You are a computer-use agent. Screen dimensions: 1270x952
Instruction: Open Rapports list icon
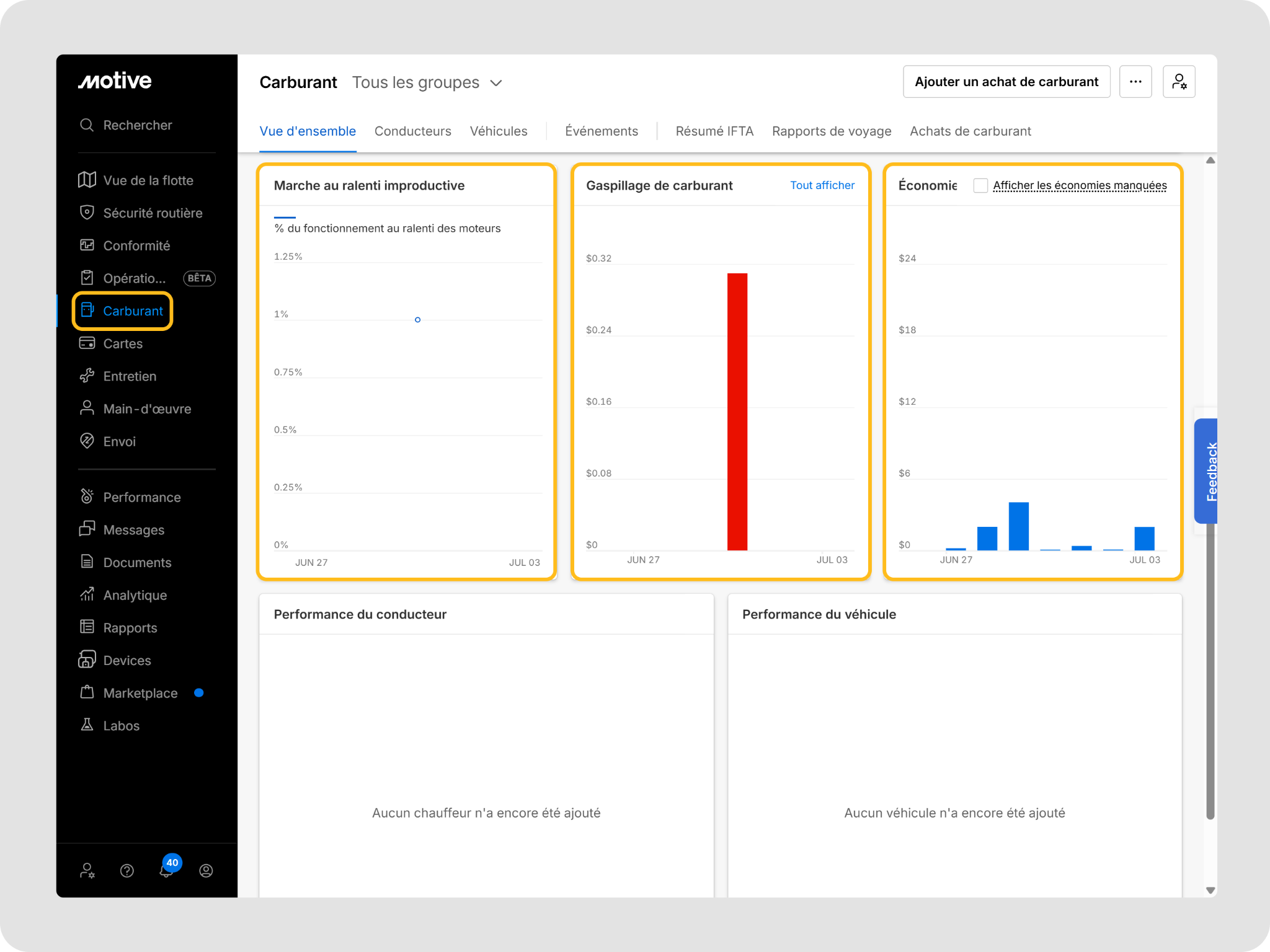[87, 627]
